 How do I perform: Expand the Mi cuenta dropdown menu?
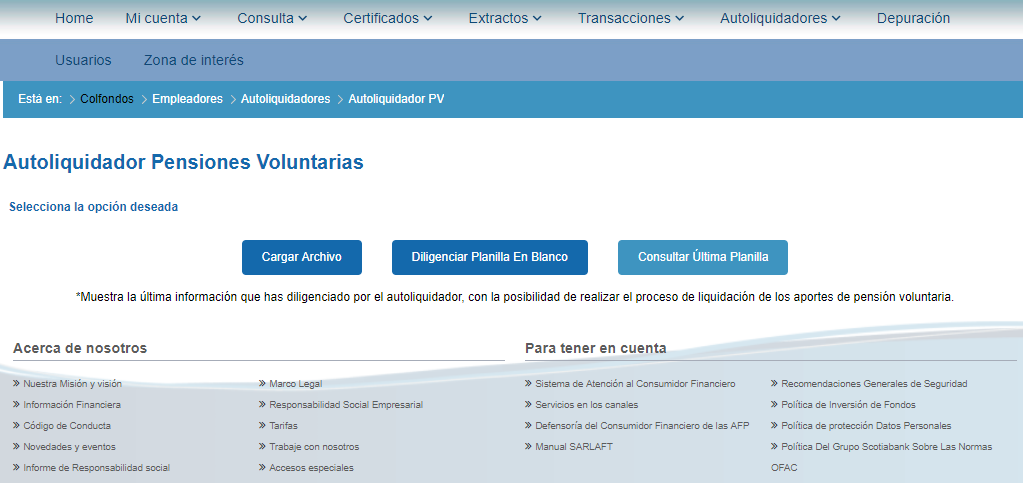(163, 18)
